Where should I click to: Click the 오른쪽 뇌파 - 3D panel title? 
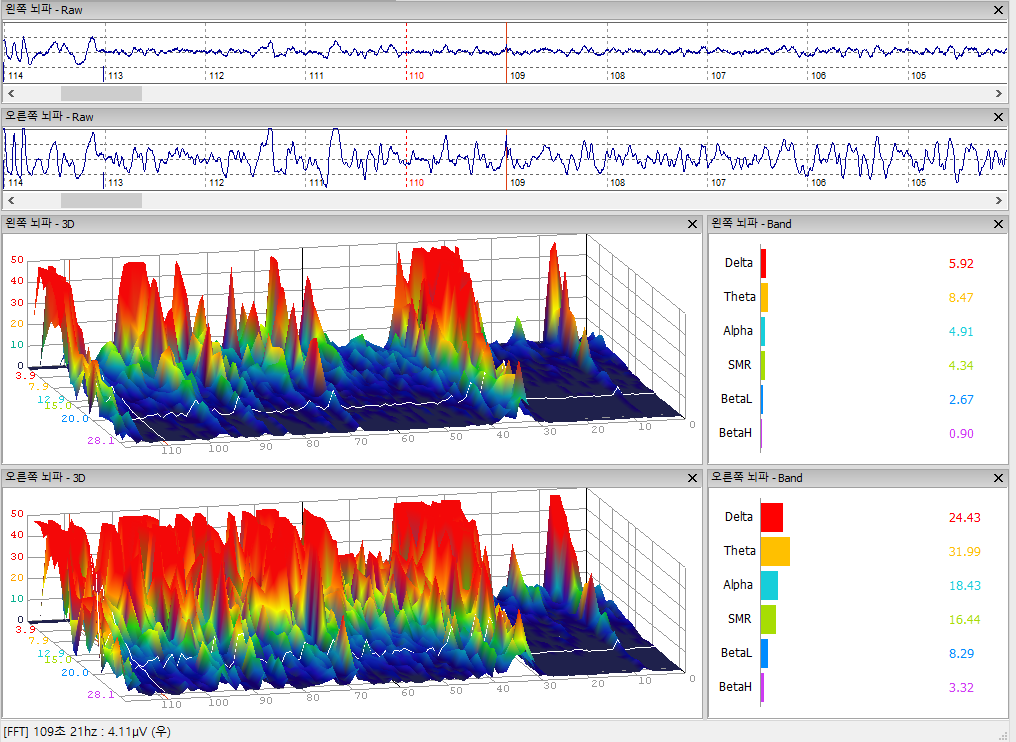[x=45, y=478]
